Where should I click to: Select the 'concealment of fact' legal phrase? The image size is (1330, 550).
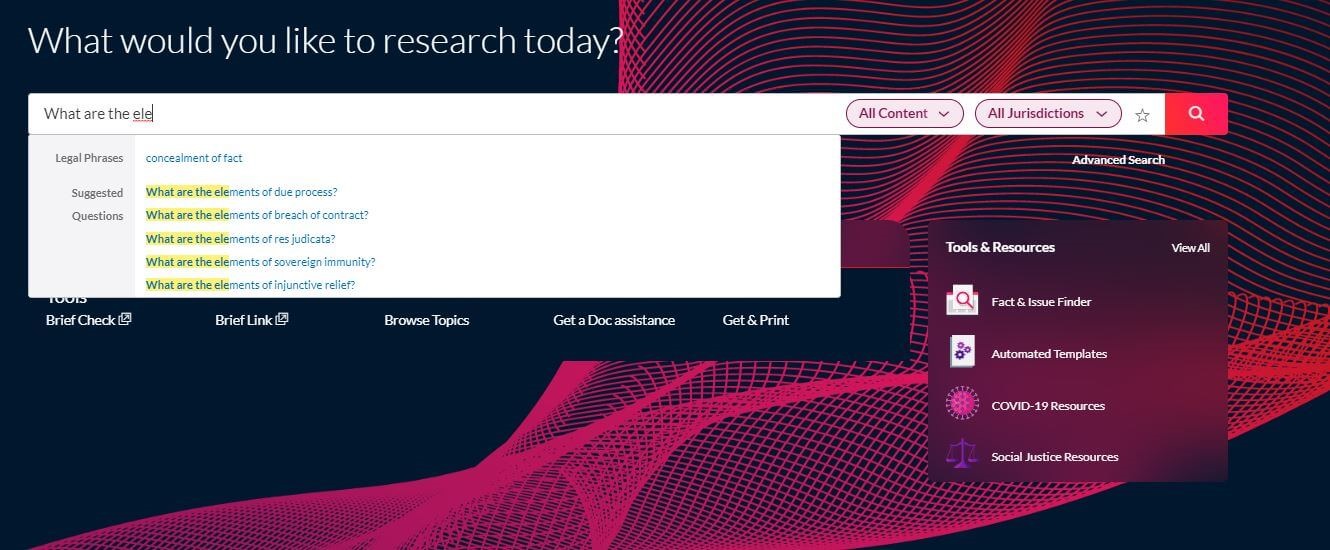click(194, 158)
